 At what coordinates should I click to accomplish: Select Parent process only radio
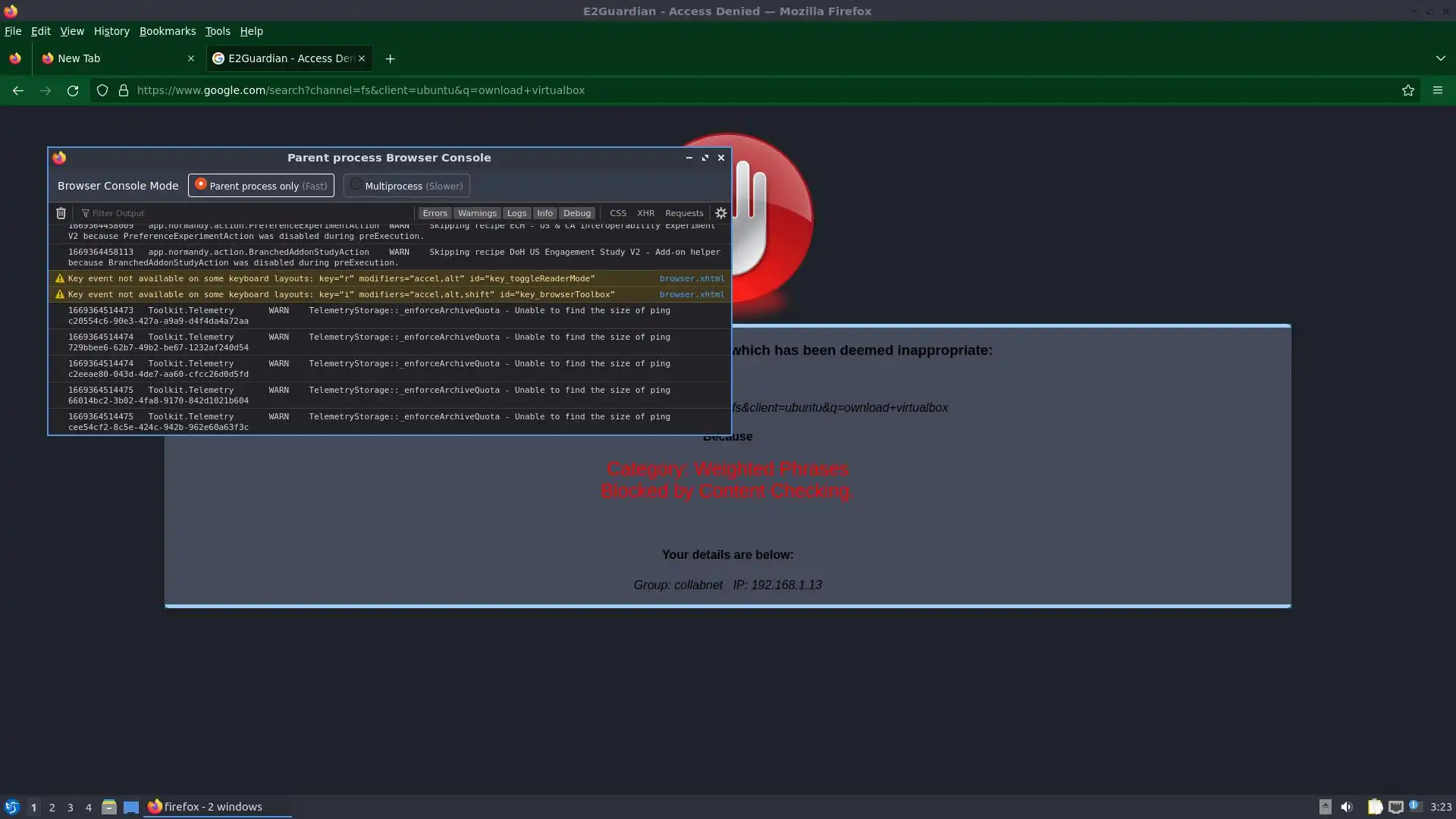tap(261, 186)
